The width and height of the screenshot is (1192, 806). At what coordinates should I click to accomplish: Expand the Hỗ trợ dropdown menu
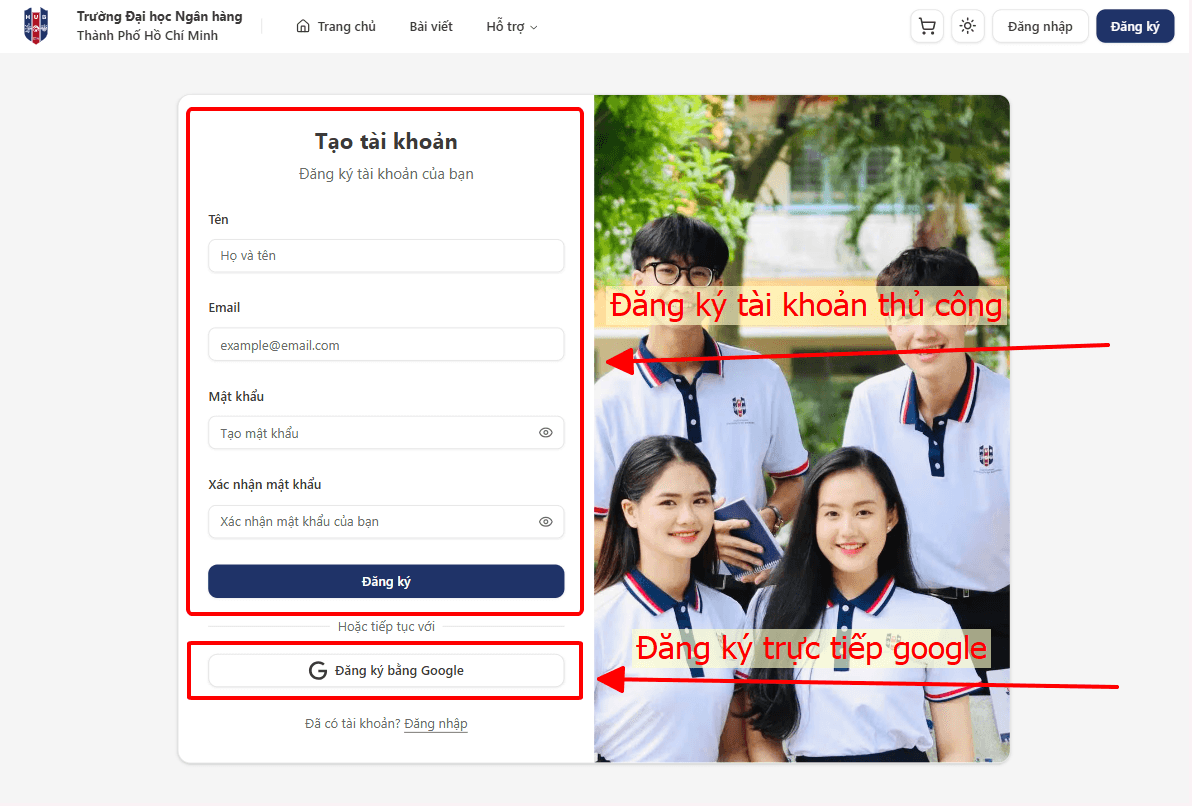(511, 26)
